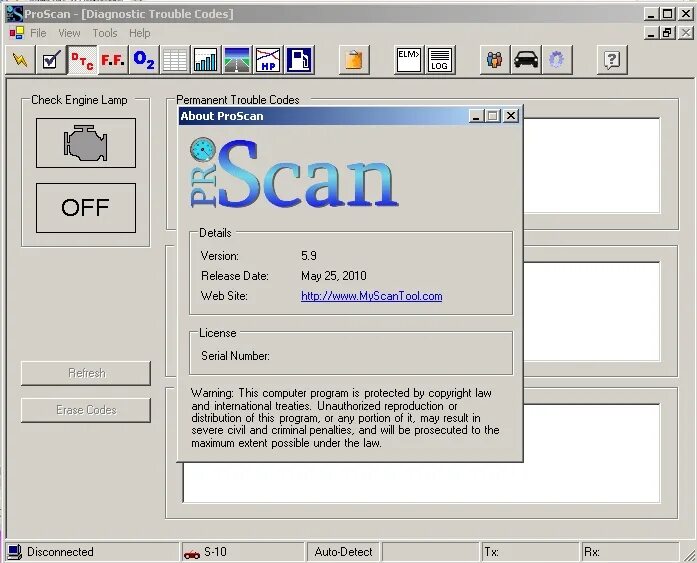Open the View menu
The width and height of the screenshot is (697, 563).
[69, 33]
